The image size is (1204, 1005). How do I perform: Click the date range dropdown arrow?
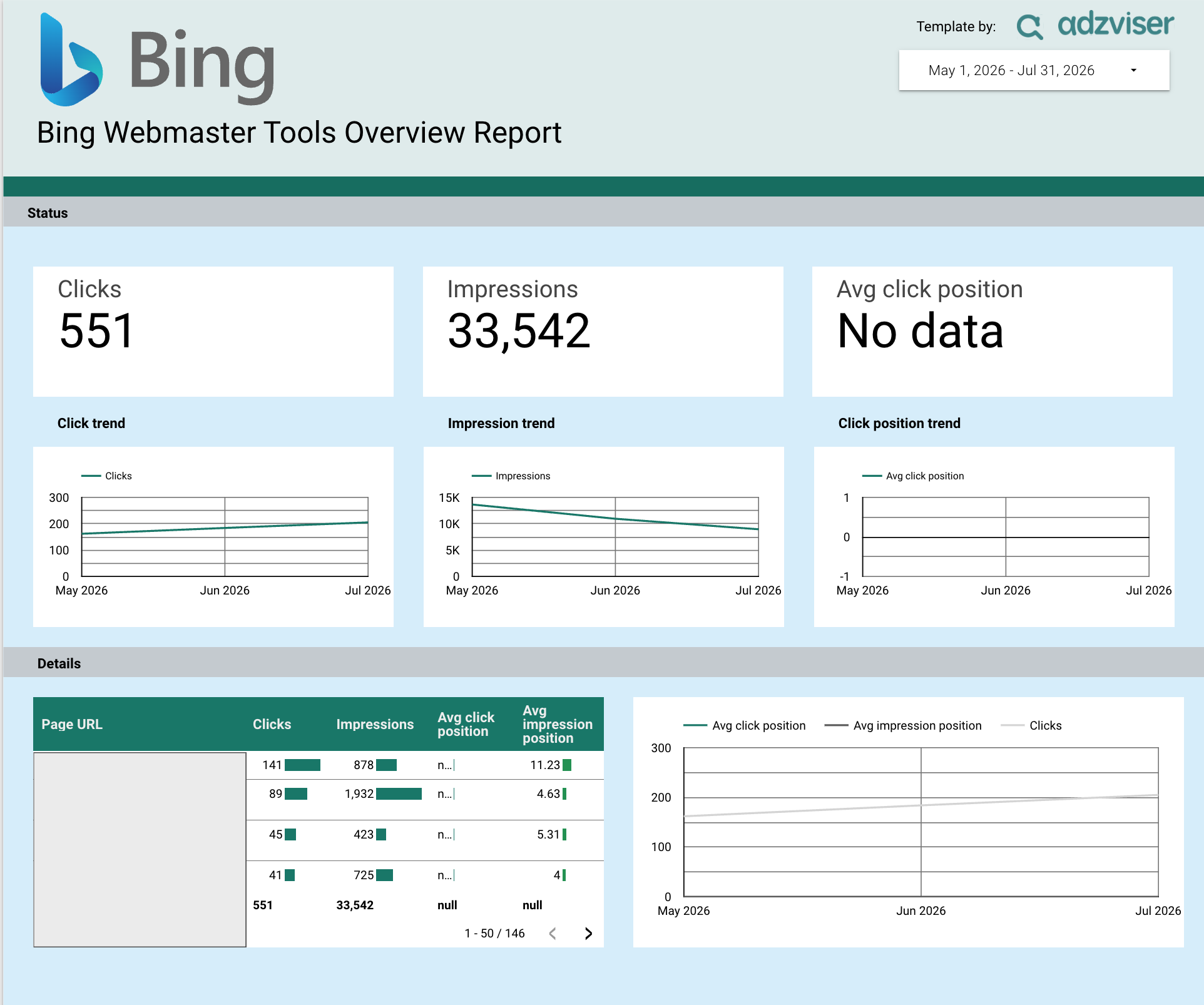tap(1133, 70)
